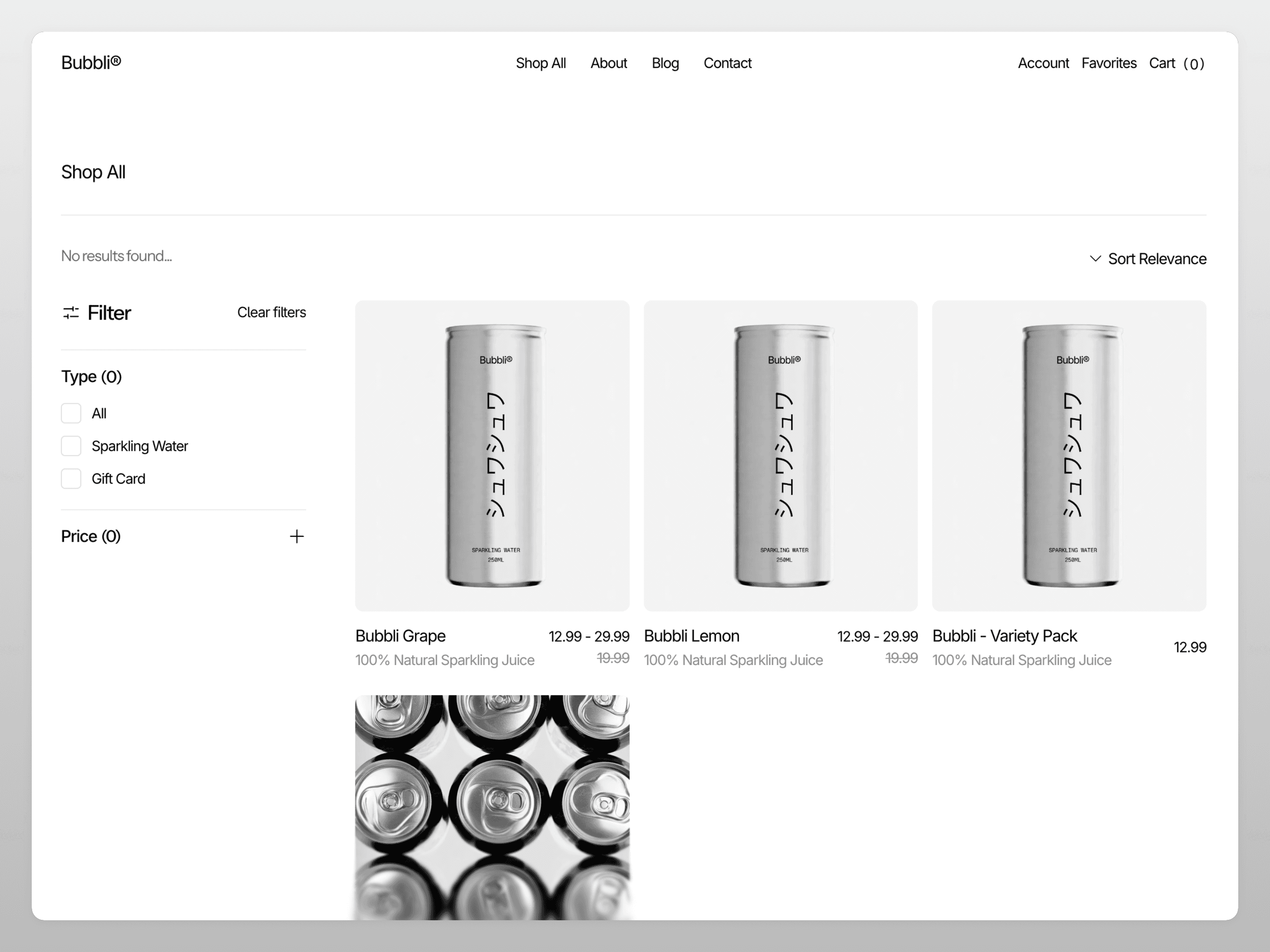The image size is (1270, 952).
Task: Open the can tops product image
Action: click(492, 807)
